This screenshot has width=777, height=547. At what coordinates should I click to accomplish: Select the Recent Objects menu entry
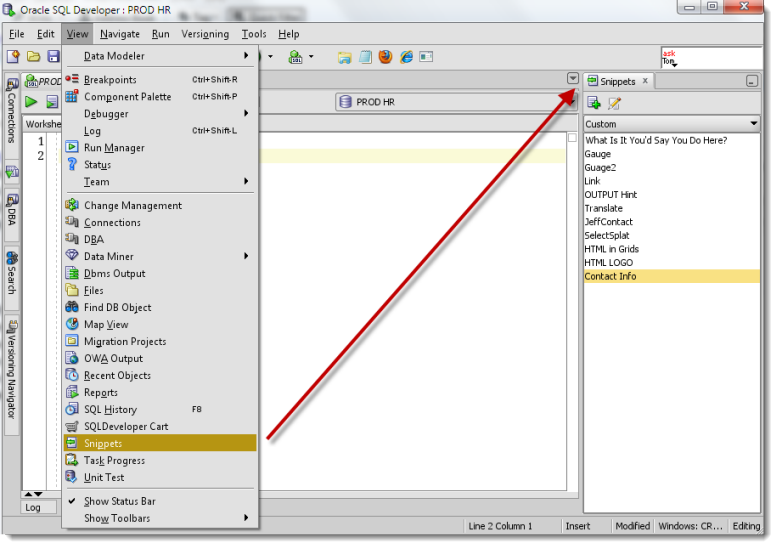tap(160, 375)
